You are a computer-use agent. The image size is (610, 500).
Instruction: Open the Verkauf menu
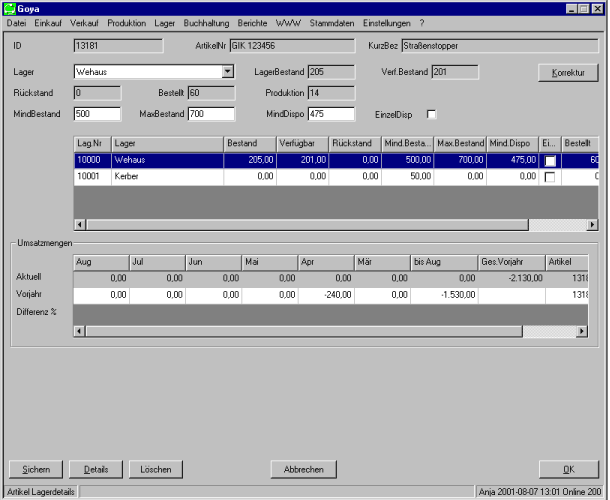pos(84,23)
